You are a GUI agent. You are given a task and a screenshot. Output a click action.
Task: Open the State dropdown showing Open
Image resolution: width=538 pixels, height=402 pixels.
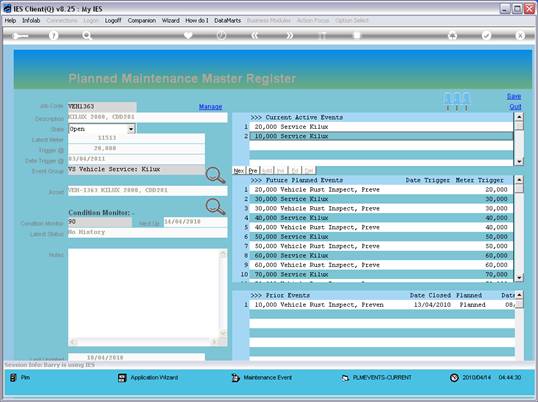click(102, 129)
